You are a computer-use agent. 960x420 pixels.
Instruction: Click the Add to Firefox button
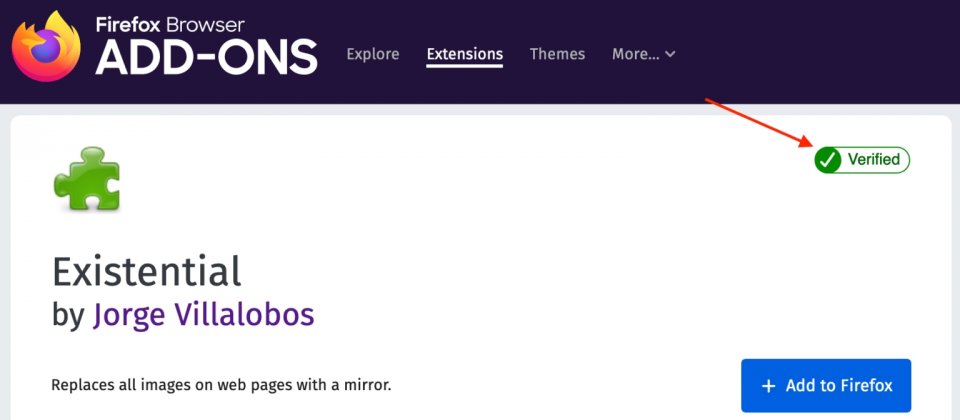point(826,386)
